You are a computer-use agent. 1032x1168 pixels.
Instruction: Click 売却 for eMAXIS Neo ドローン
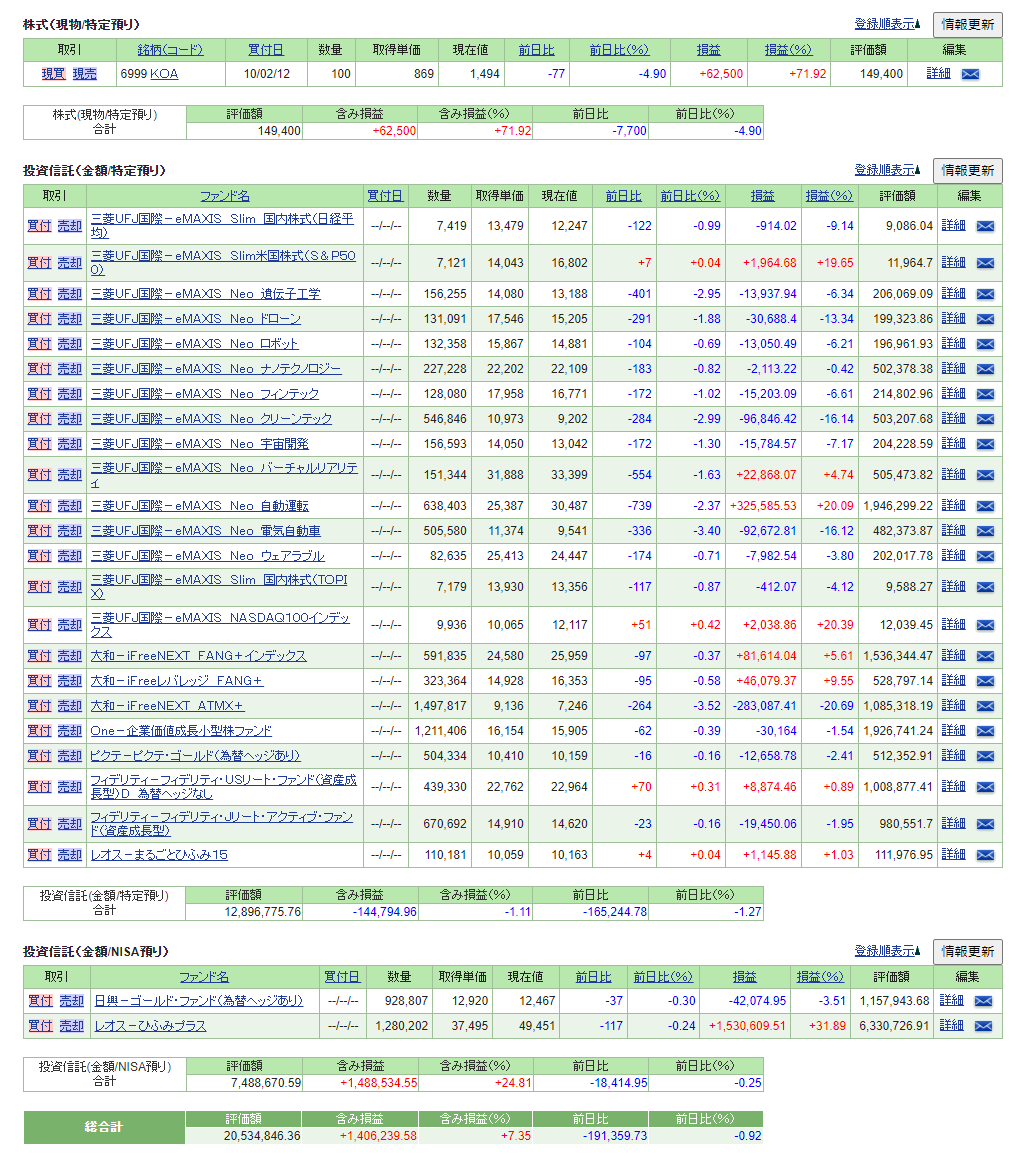pos(69,319)
